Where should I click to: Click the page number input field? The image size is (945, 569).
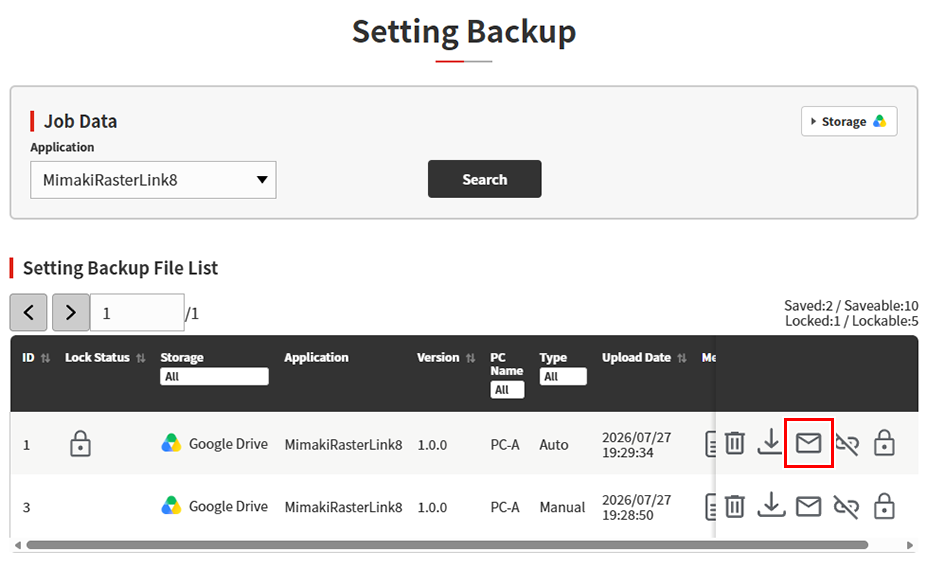coord(137,313)
